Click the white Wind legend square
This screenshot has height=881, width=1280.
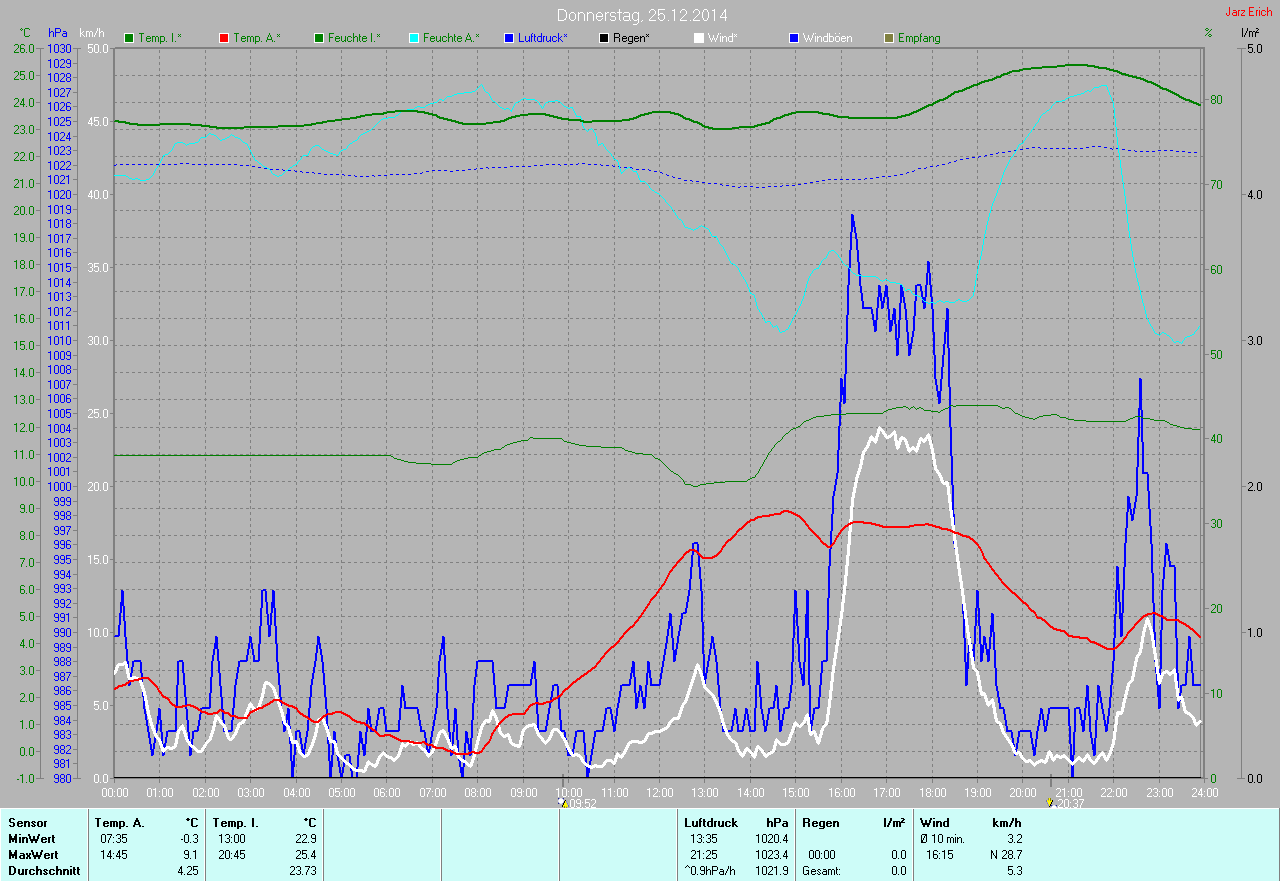pos(698,38)
